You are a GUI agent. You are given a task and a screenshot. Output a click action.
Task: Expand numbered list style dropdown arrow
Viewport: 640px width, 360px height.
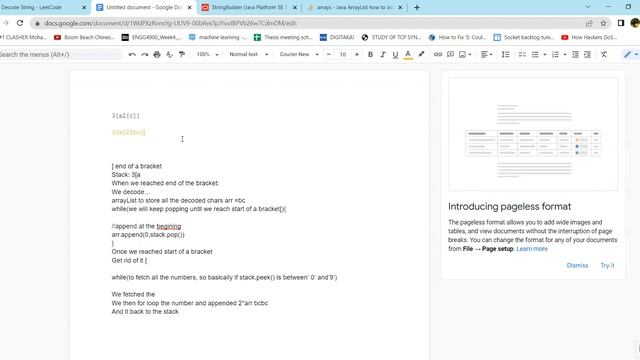click(x=565, y=54)
